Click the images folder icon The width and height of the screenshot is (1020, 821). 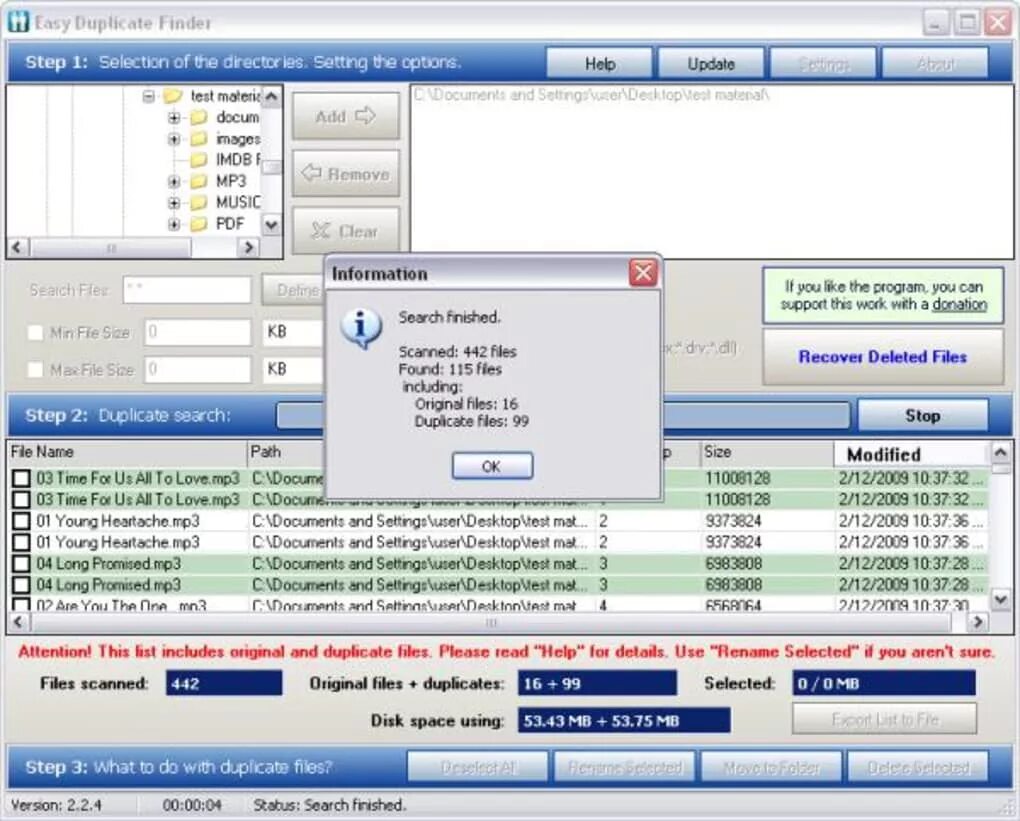tap(198, 139)
